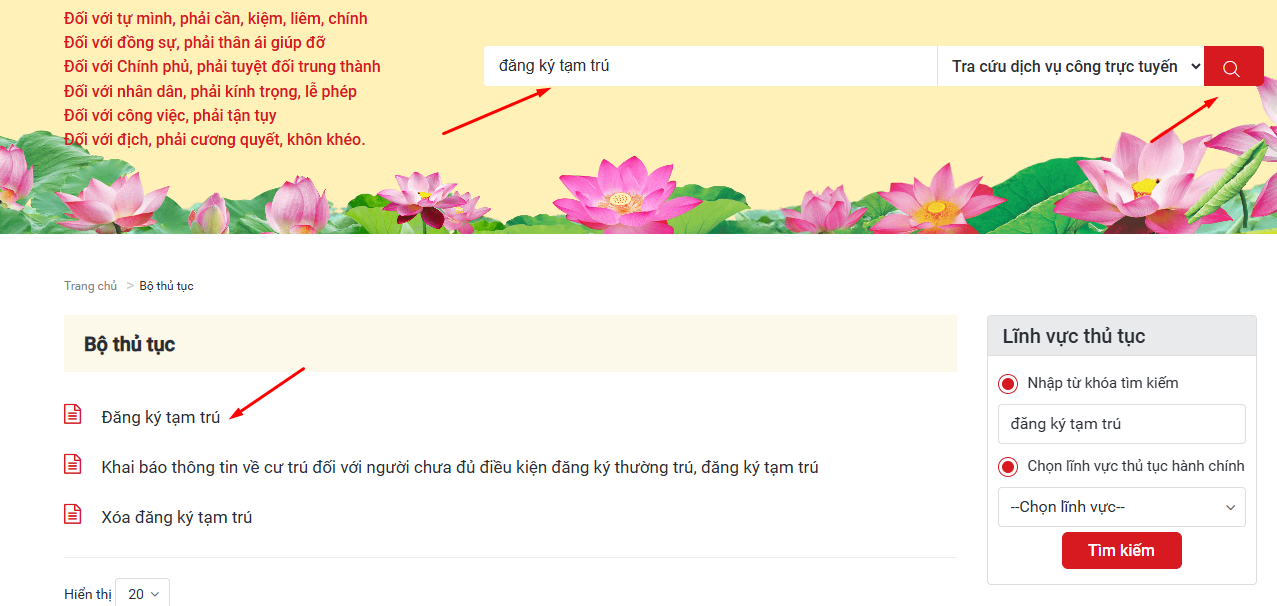Click the Bộ thủ tục section heading
Screen dimensions: 1277x606
click(130, 344)
